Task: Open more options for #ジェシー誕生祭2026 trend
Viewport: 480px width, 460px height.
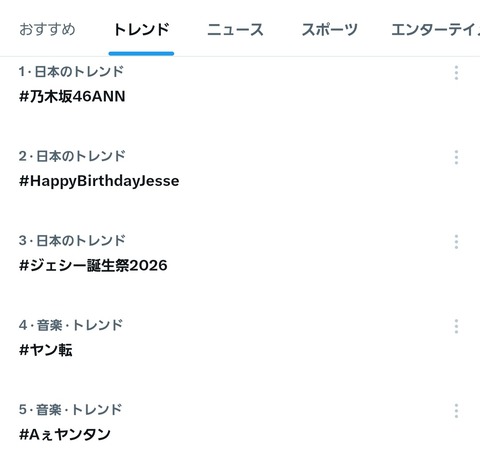Action: coord(456,242)
